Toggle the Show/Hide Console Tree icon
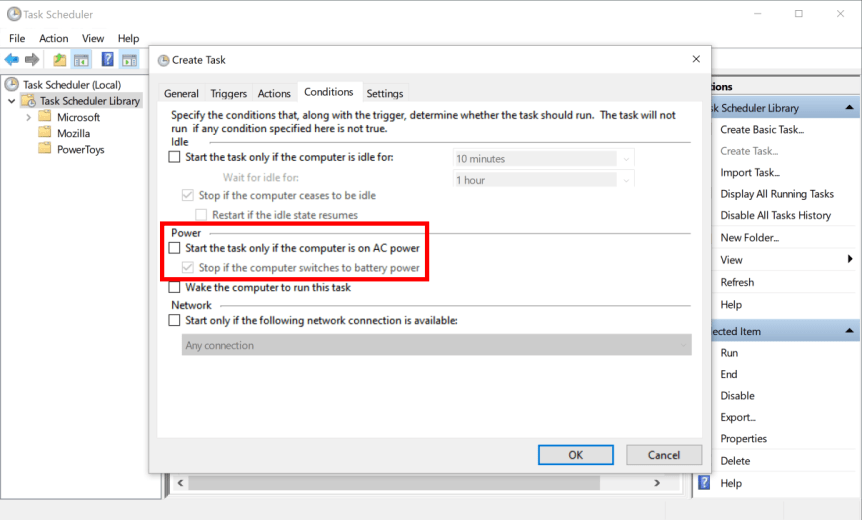 [81, 60]
